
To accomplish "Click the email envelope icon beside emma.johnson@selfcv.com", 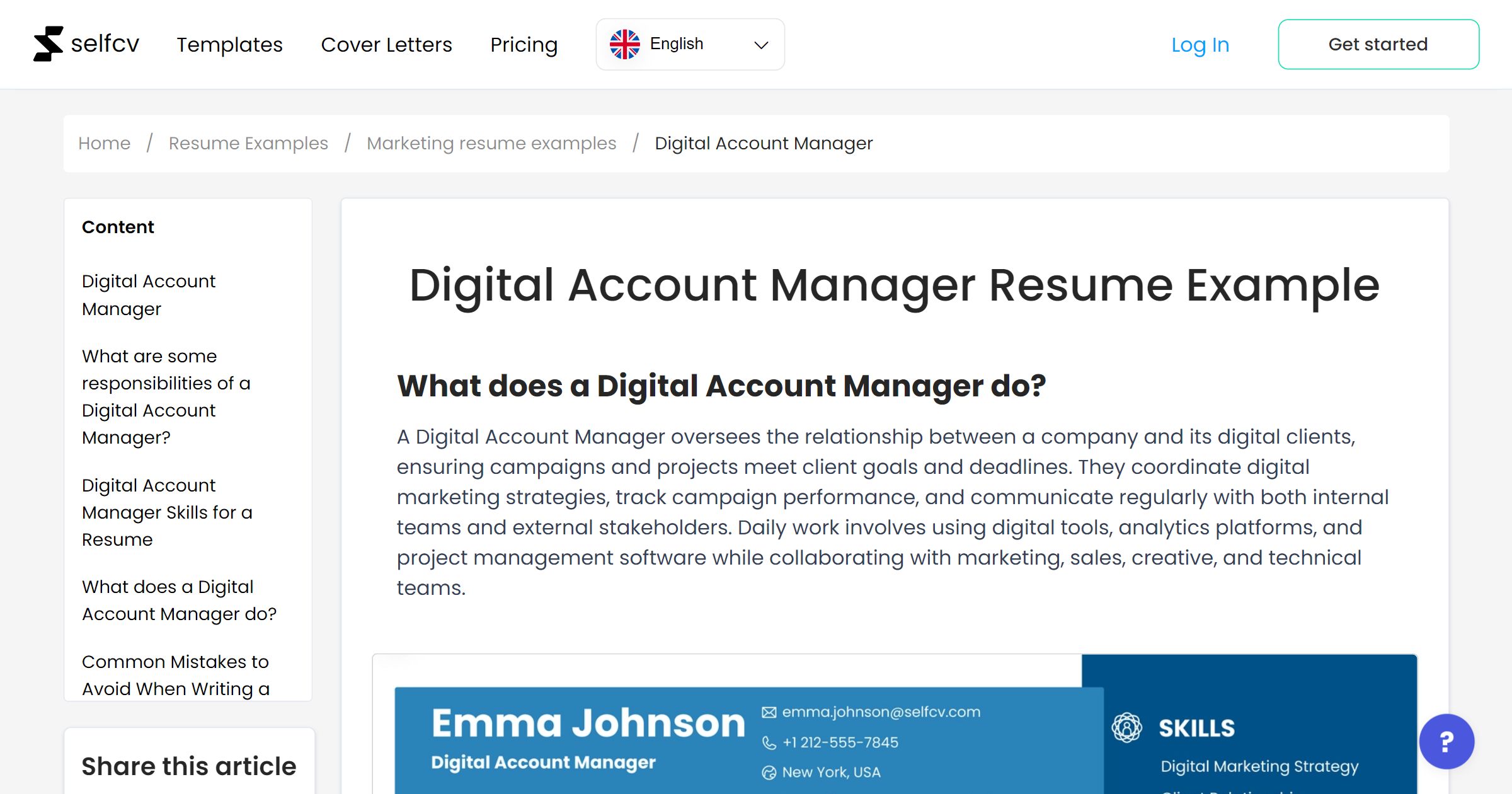I will click(768, 712).
